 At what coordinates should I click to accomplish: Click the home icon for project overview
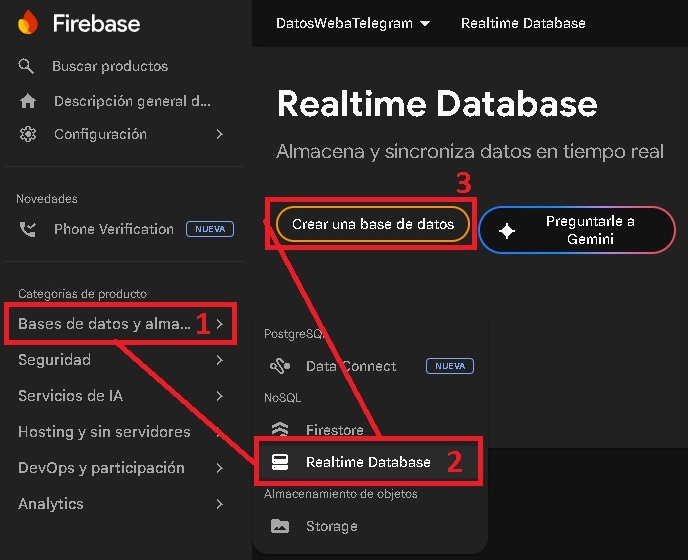point(28,101)
